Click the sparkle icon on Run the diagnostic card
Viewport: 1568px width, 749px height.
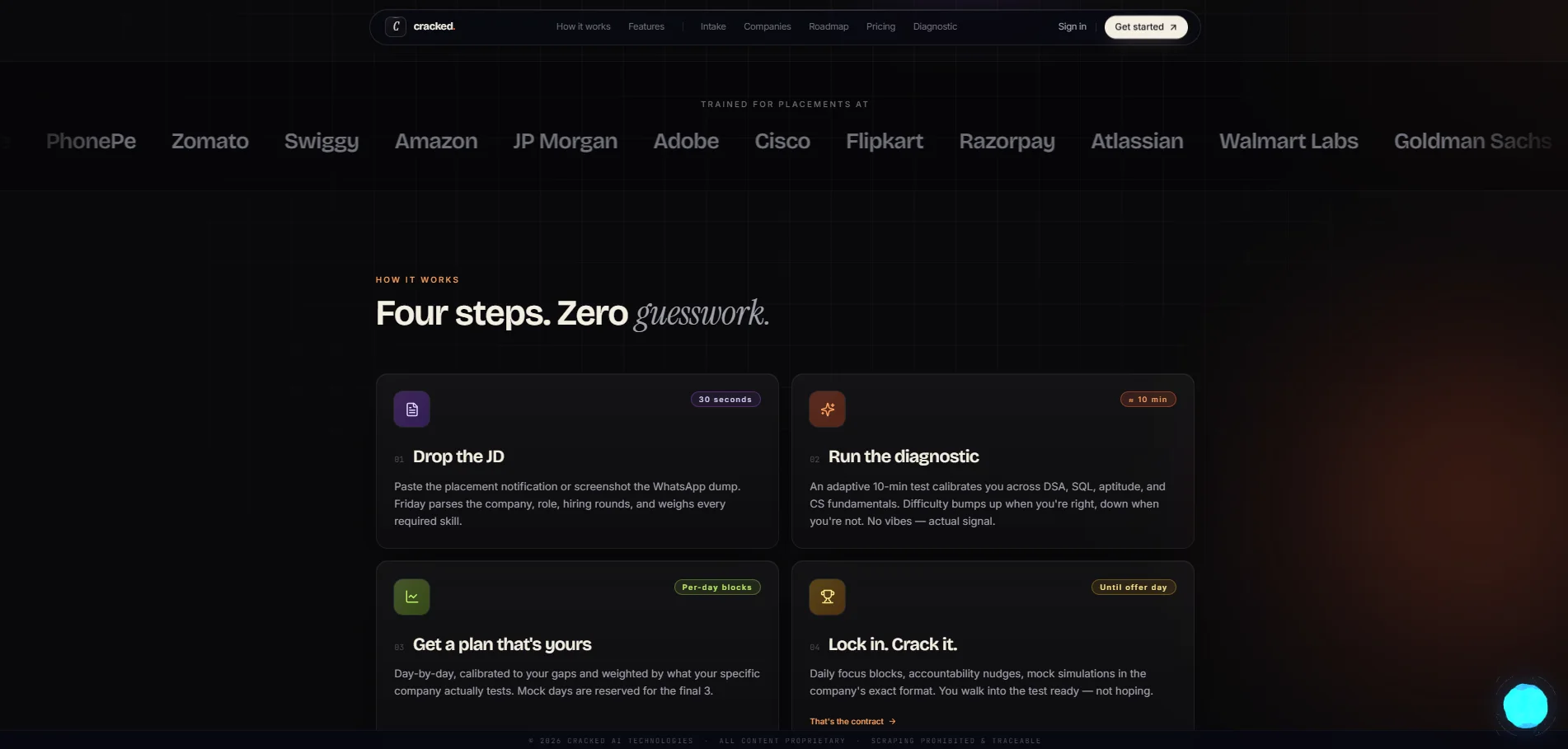[827, 409]
